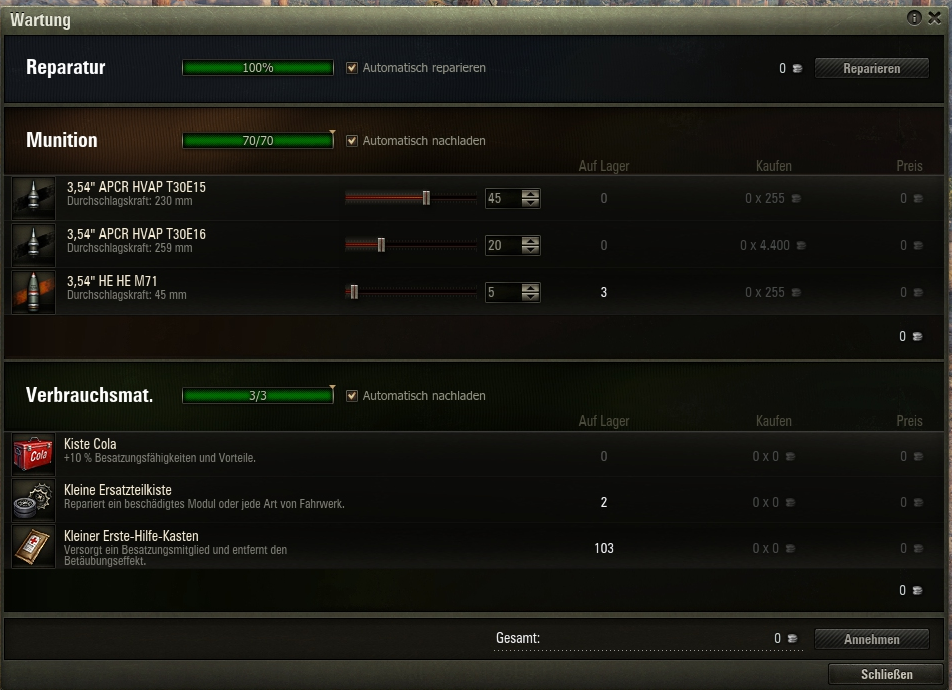The width and height of the screenshot is (952, 690).
Task: Decrease T30E16 shell count by one
Action: (530, 250)
